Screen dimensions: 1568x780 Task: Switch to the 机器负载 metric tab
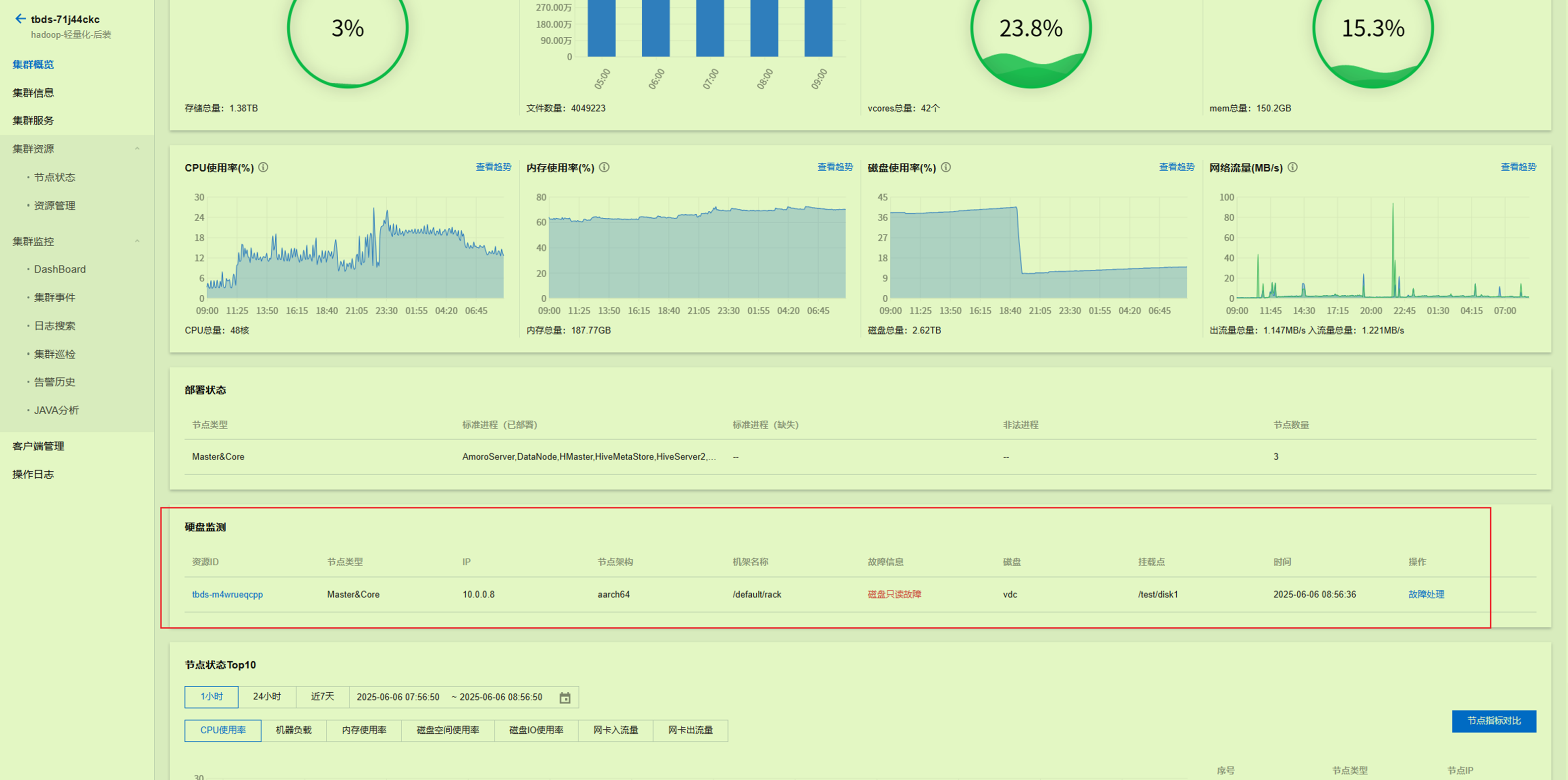(x=294, y=730)
